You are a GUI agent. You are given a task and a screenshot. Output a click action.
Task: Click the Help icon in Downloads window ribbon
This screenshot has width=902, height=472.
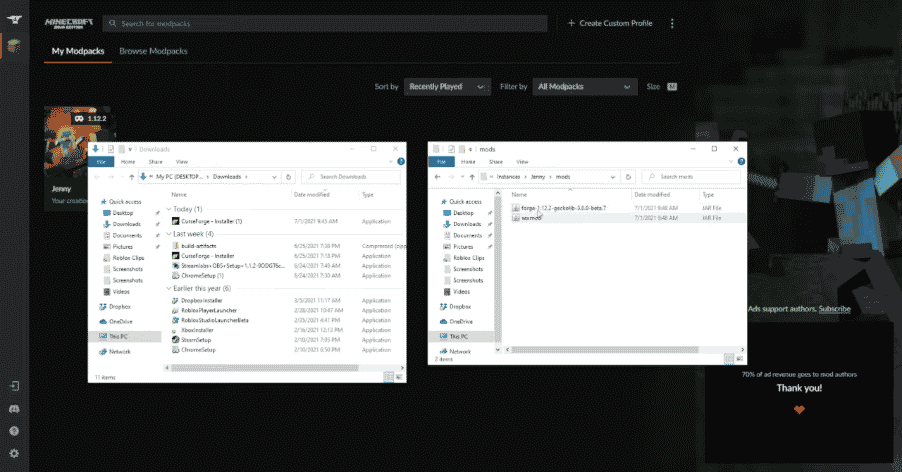coord(401,161)
